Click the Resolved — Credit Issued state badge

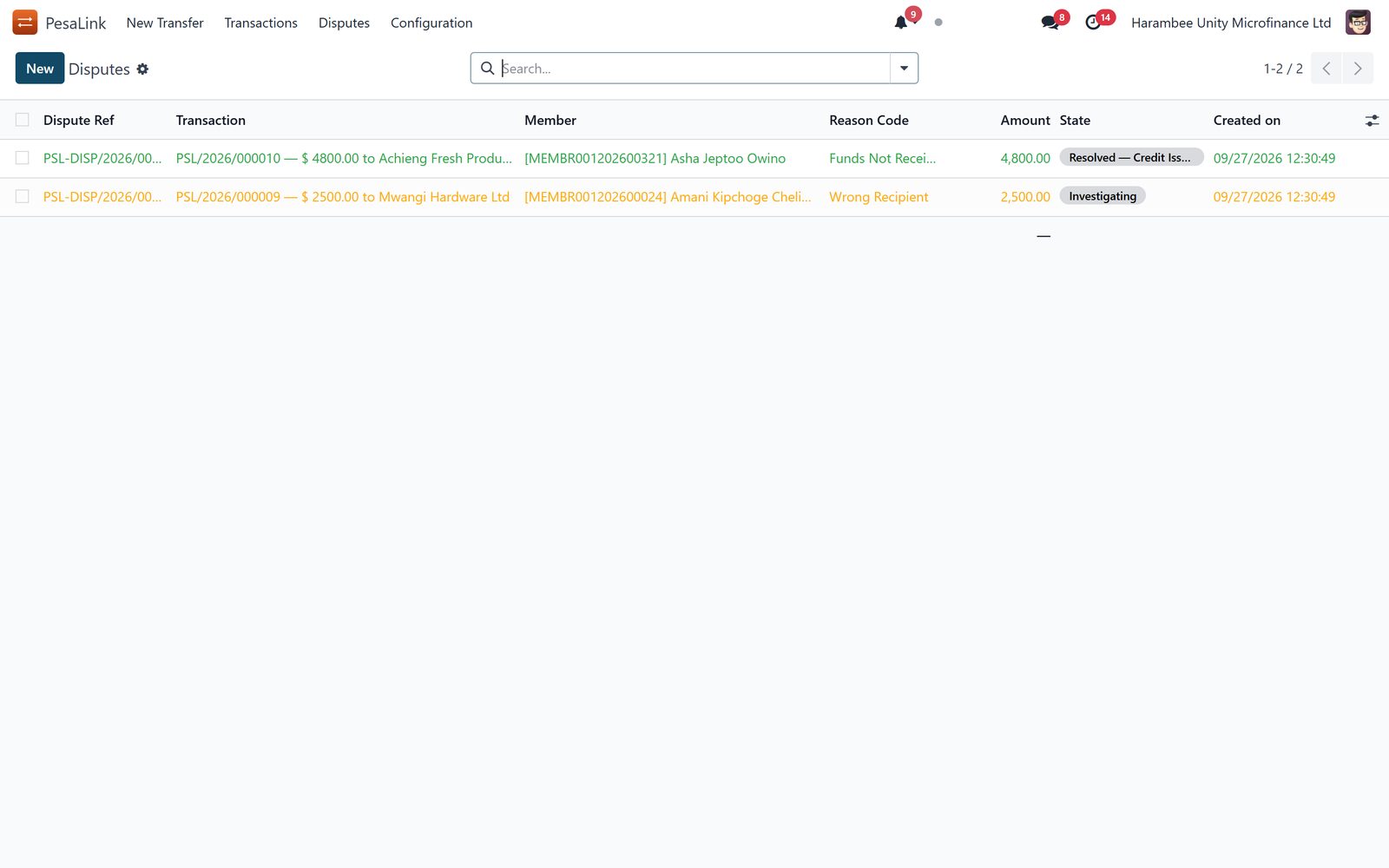pos(1131,157)
